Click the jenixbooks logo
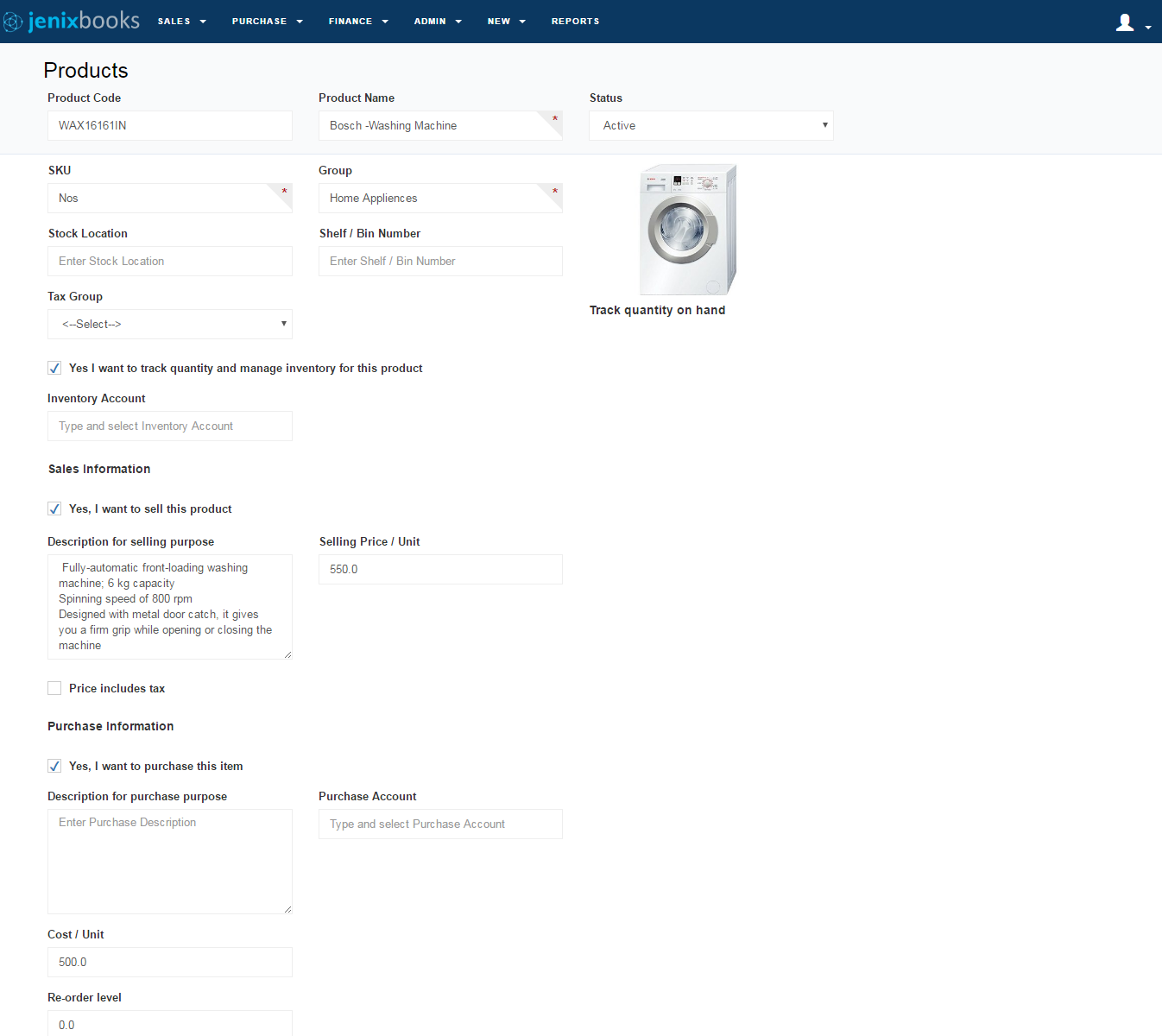 point(71,21)
